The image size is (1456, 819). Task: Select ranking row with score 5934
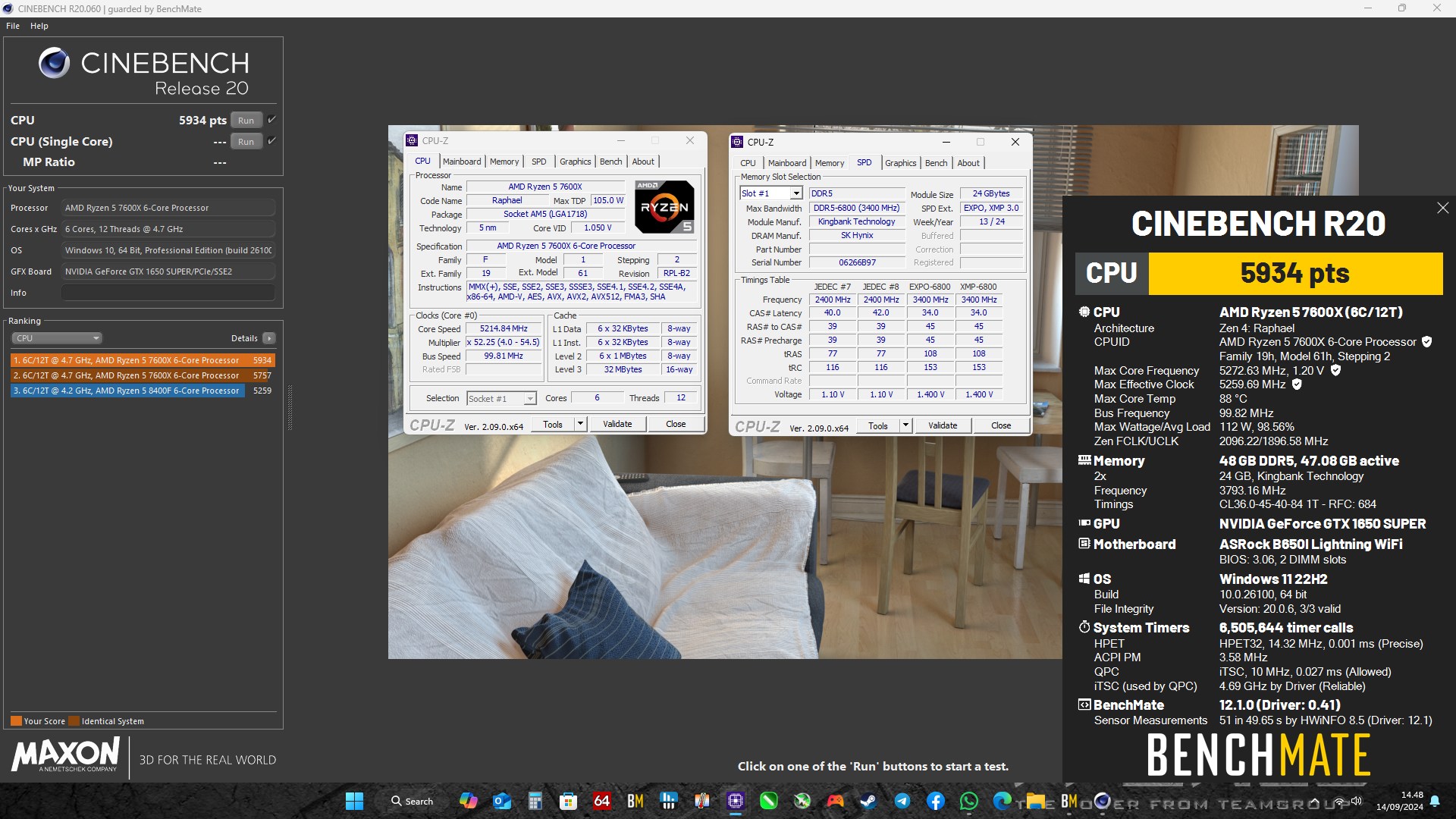click(143, 360)
